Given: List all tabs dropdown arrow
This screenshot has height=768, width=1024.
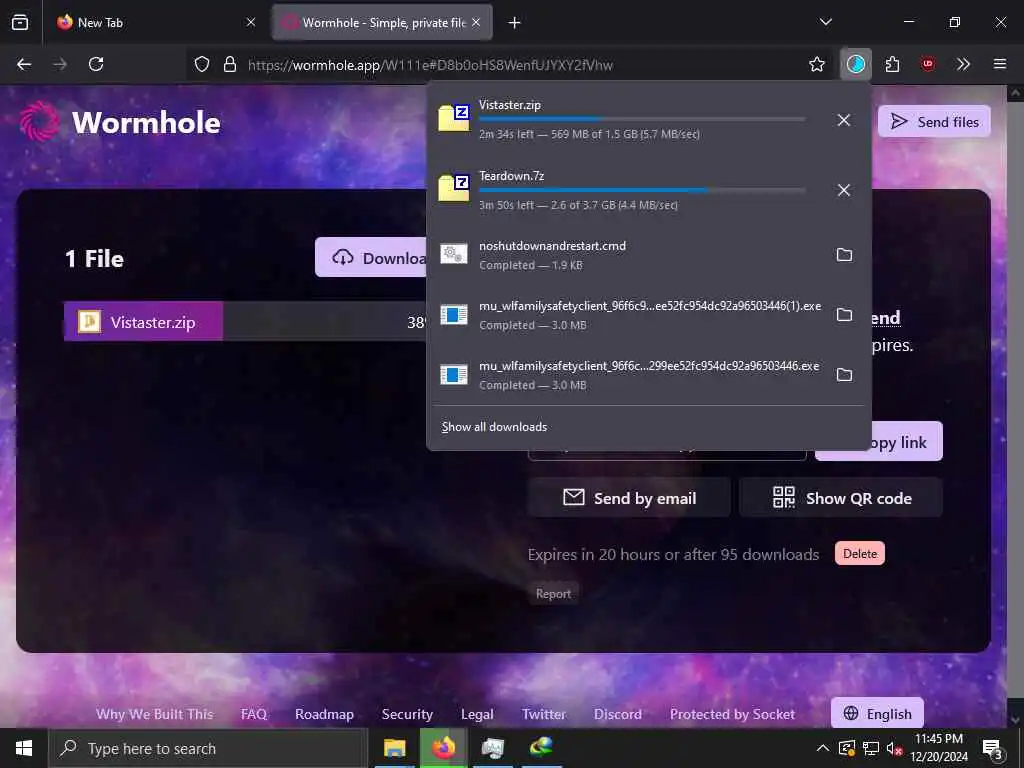Looking at the screenshot, I should coord(825,22).
